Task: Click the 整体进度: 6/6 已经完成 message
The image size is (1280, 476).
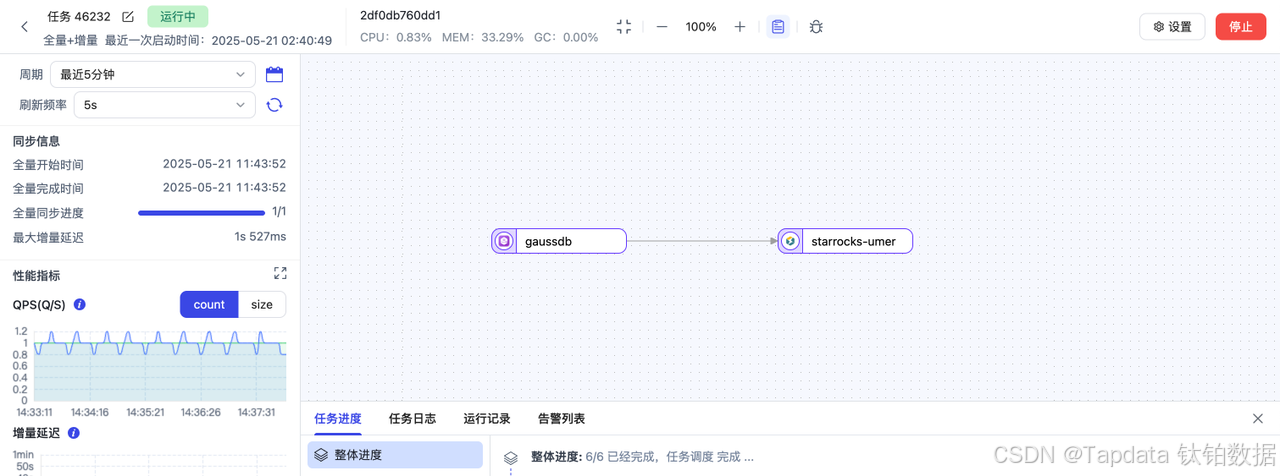Action: click(642, 456)
